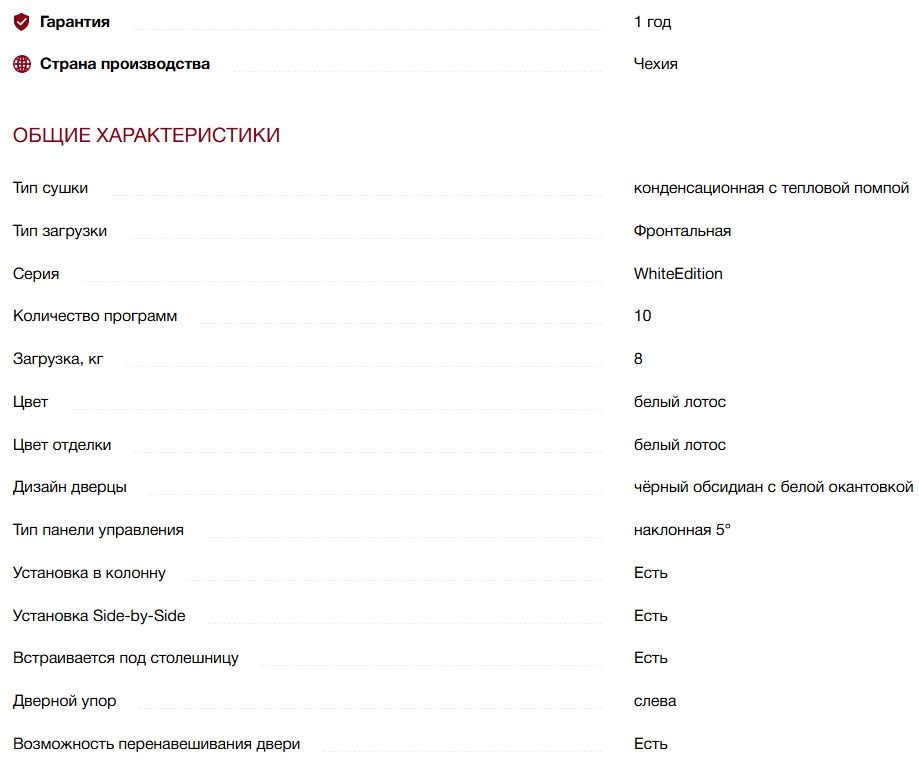Click the warranty shield icon
This screenshot has height=778, width=919.
22,22
